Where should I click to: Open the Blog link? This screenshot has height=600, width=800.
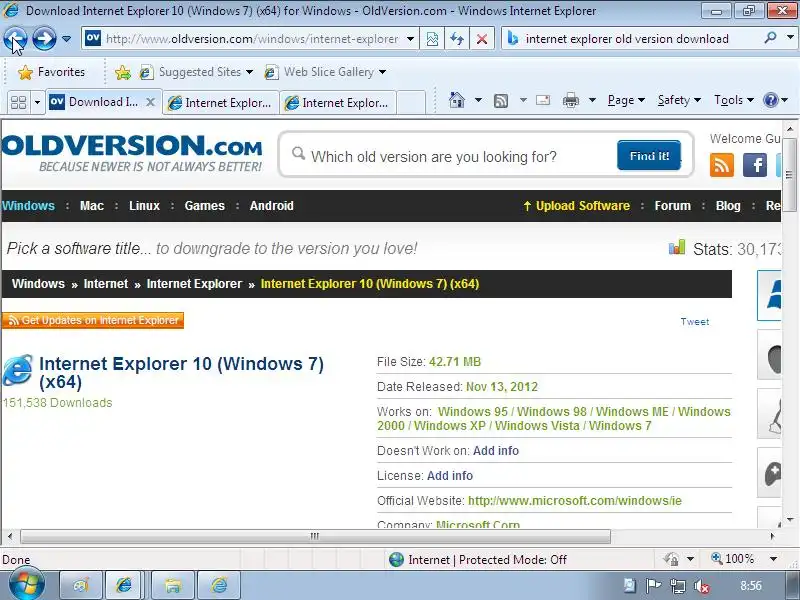(x=728, y=206)
